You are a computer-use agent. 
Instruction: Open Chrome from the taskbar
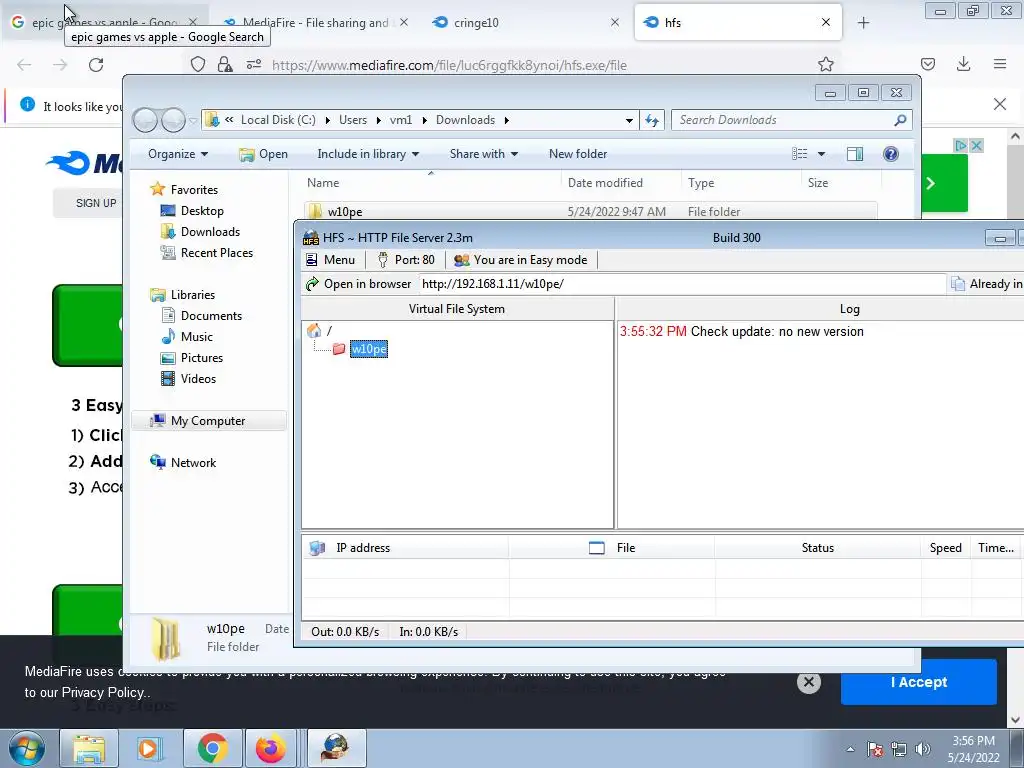[x=213, y=748]
